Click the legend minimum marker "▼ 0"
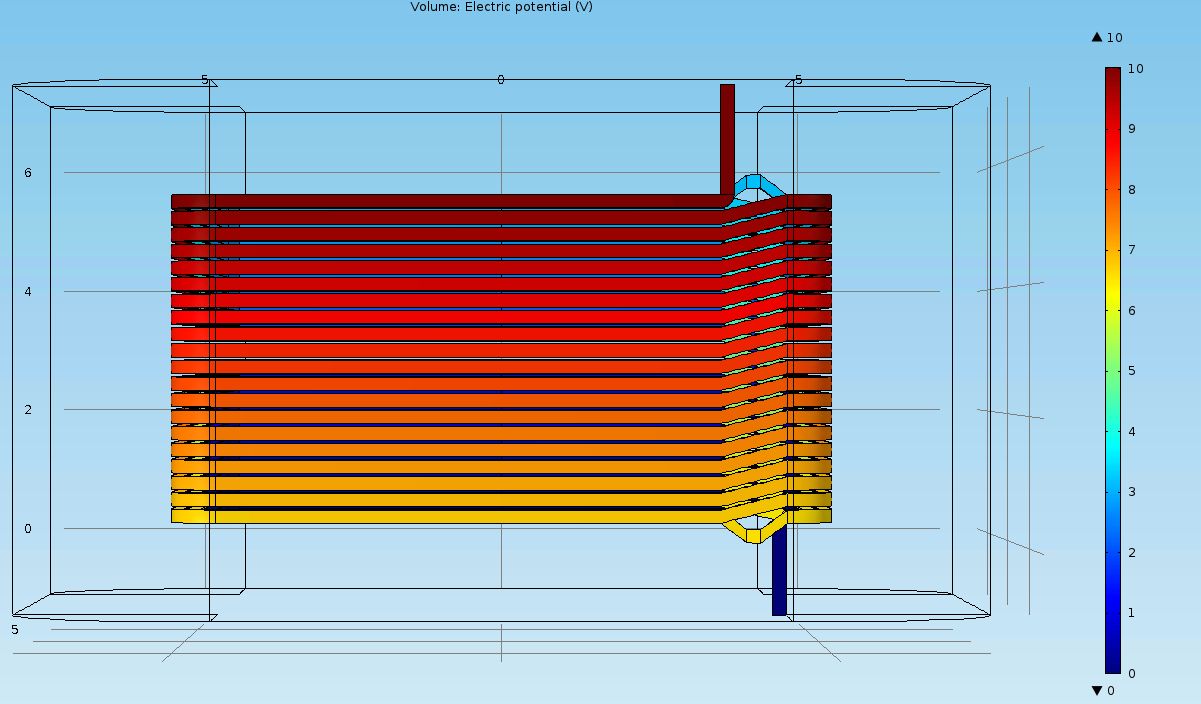The width and height of the screenshot is (1201, 704). pyautogui.click(x=1103, y=690)
